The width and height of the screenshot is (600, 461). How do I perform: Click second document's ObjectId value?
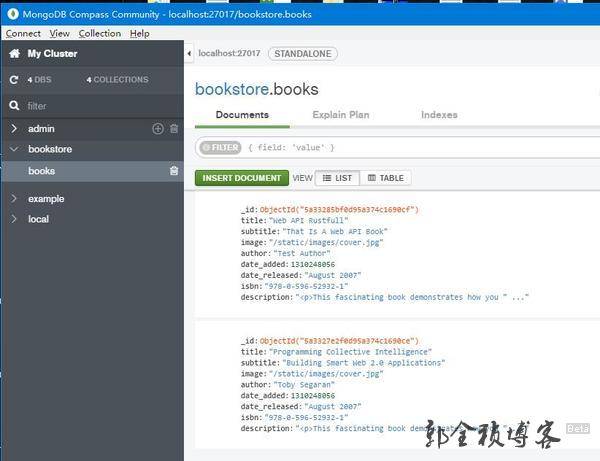339,340
